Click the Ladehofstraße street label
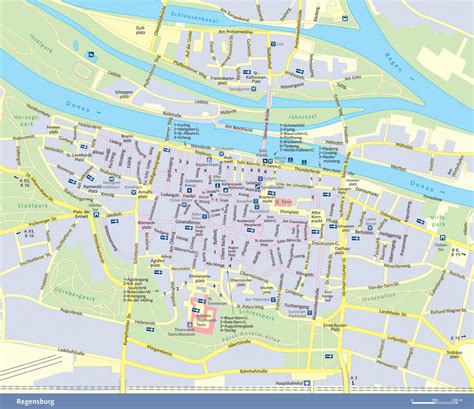The height and width of the screenshot is (409, 474). pos(70,351)
